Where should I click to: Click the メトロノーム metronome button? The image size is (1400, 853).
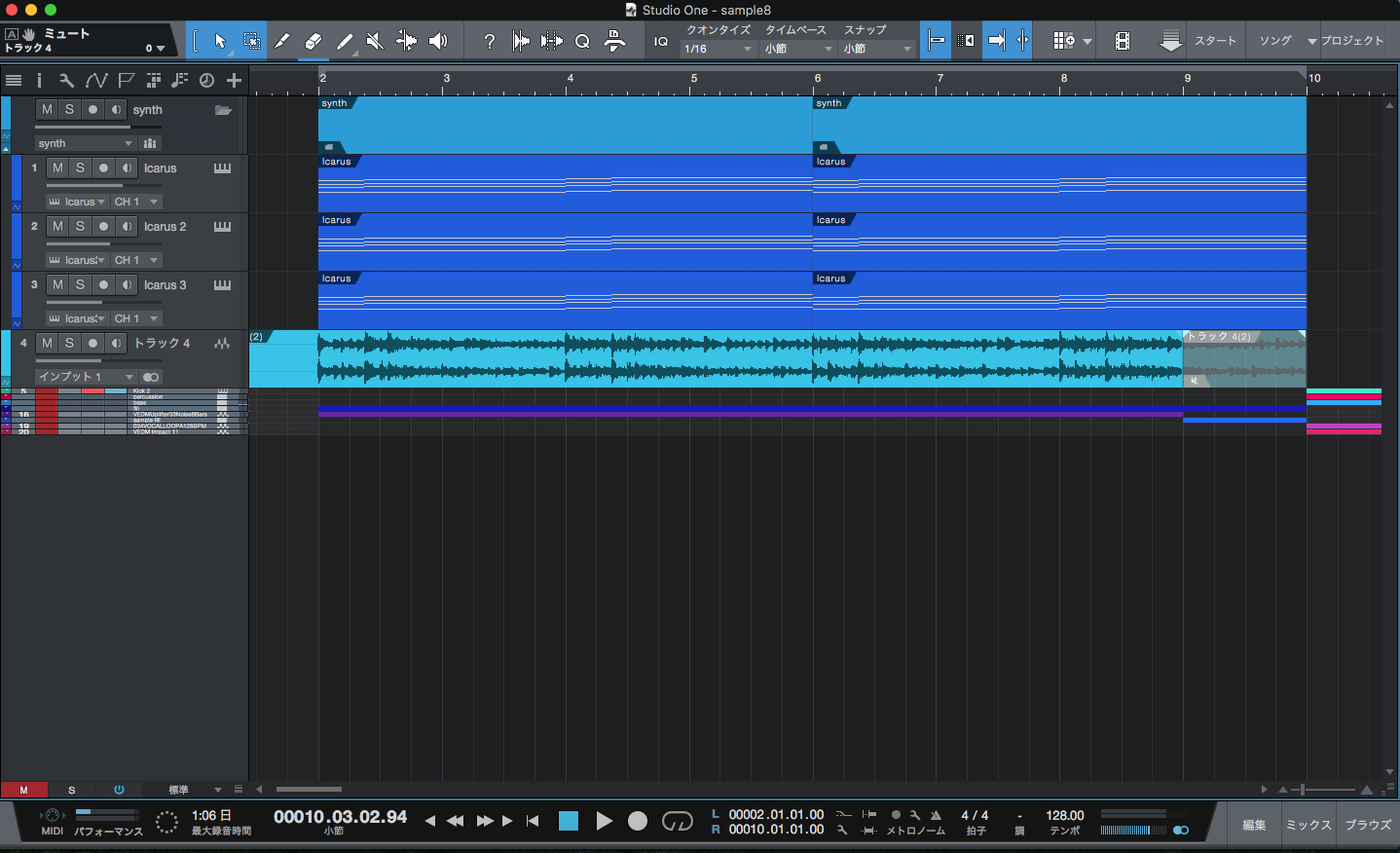915,831
